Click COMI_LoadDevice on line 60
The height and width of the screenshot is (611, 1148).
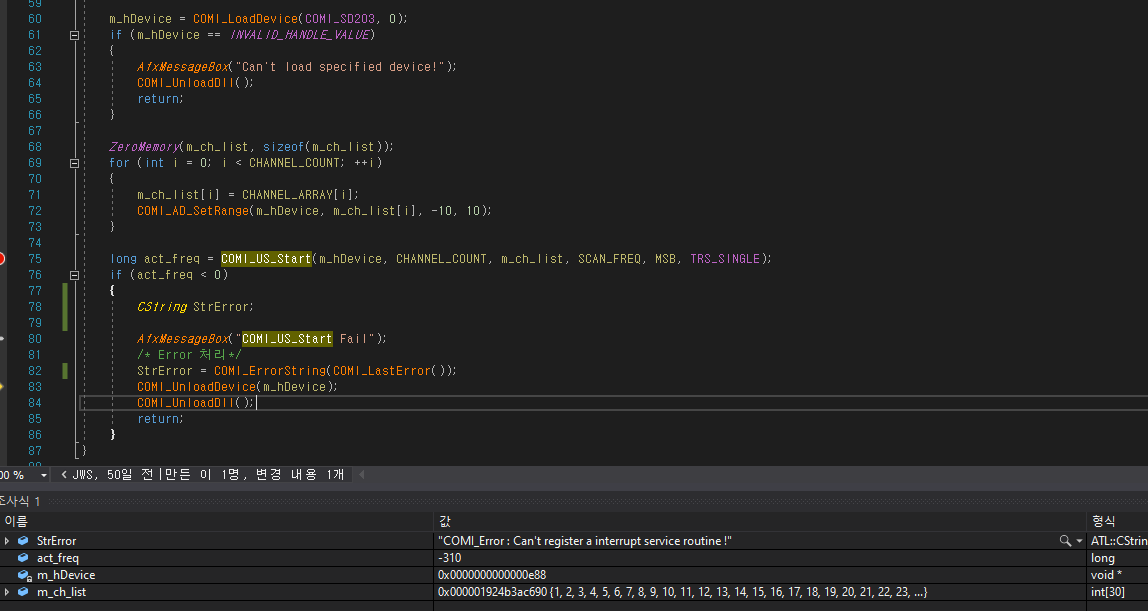pos(246,18)
